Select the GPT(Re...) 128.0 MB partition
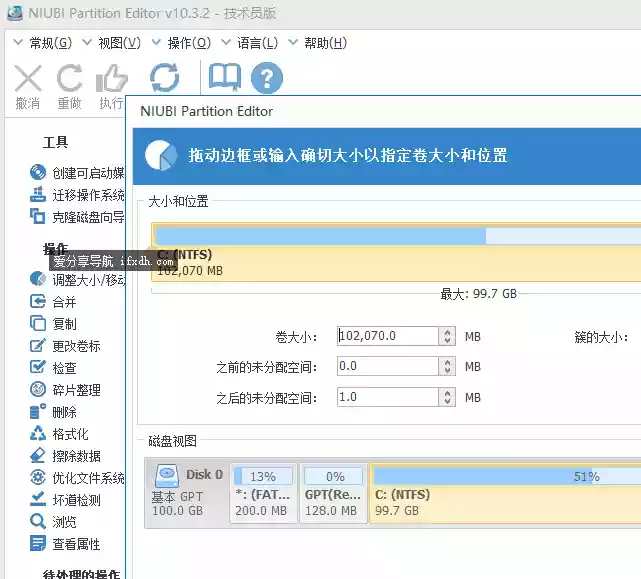Image resolution: width=641 pixels, height=579 pixels. [334, 493]
